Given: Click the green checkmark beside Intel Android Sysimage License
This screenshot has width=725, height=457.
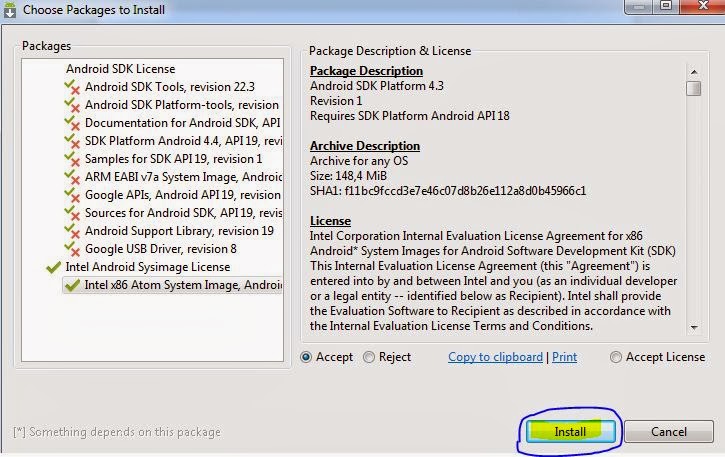Looking at the screenshot, I should pos(53,267).
